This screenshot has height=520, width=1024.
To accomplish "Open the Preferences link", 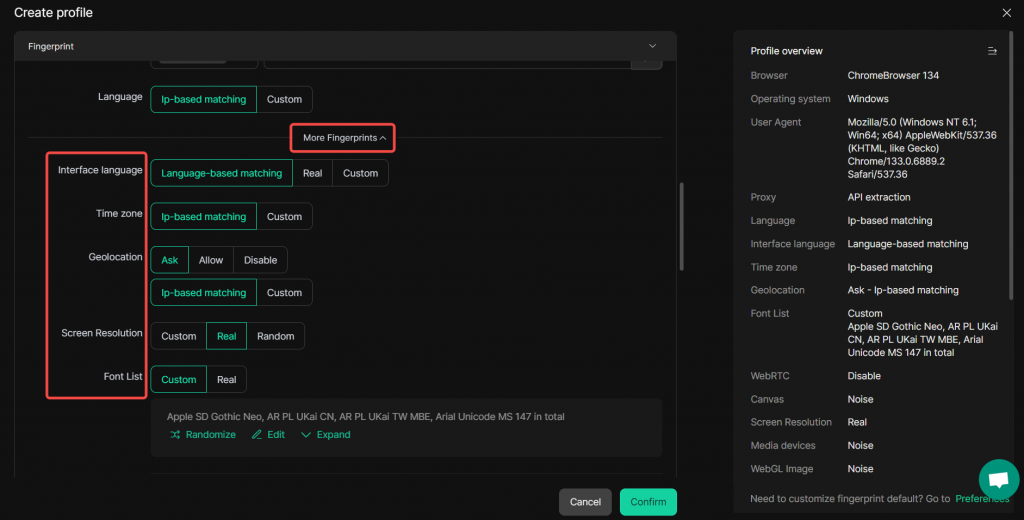I will [981, 499].
